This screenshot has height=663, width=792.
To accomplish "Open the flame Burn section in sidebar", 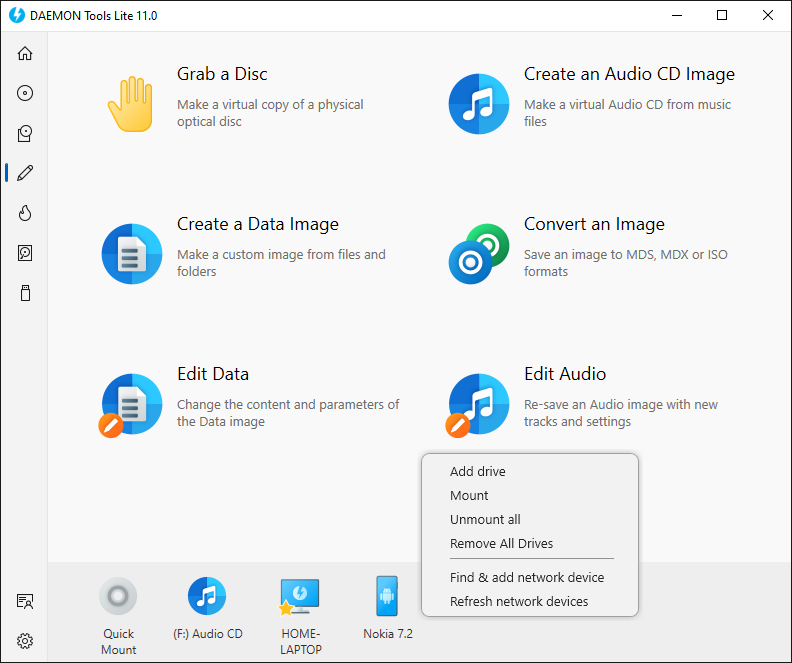I will (25, 213).
